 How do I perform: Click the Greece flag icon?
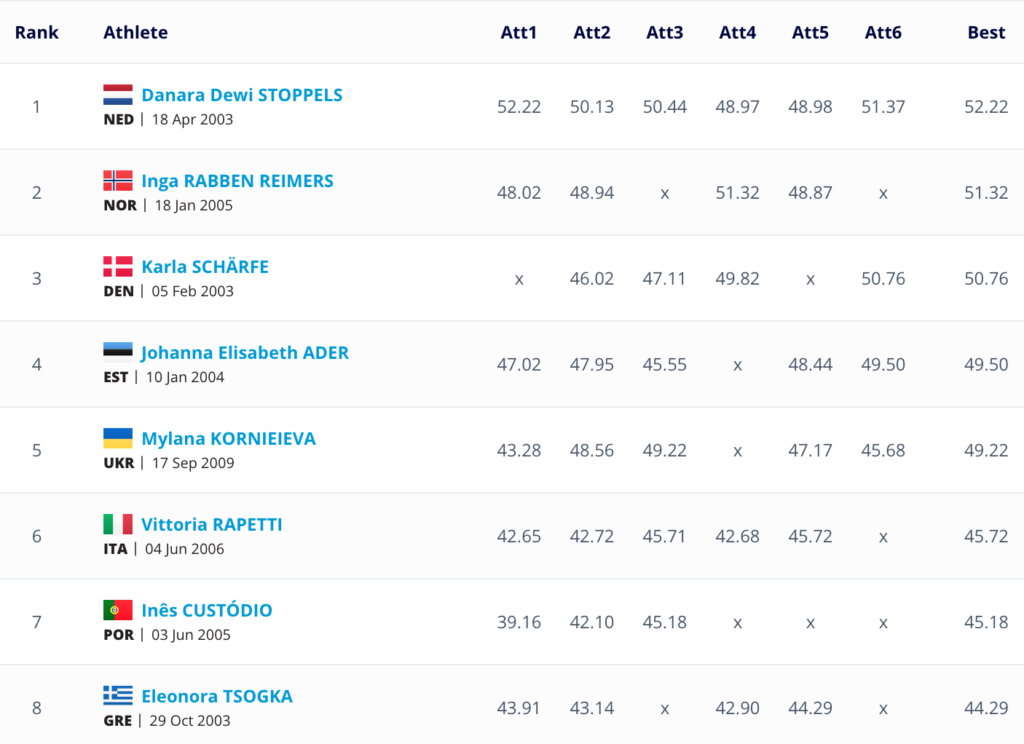point(118,696)
